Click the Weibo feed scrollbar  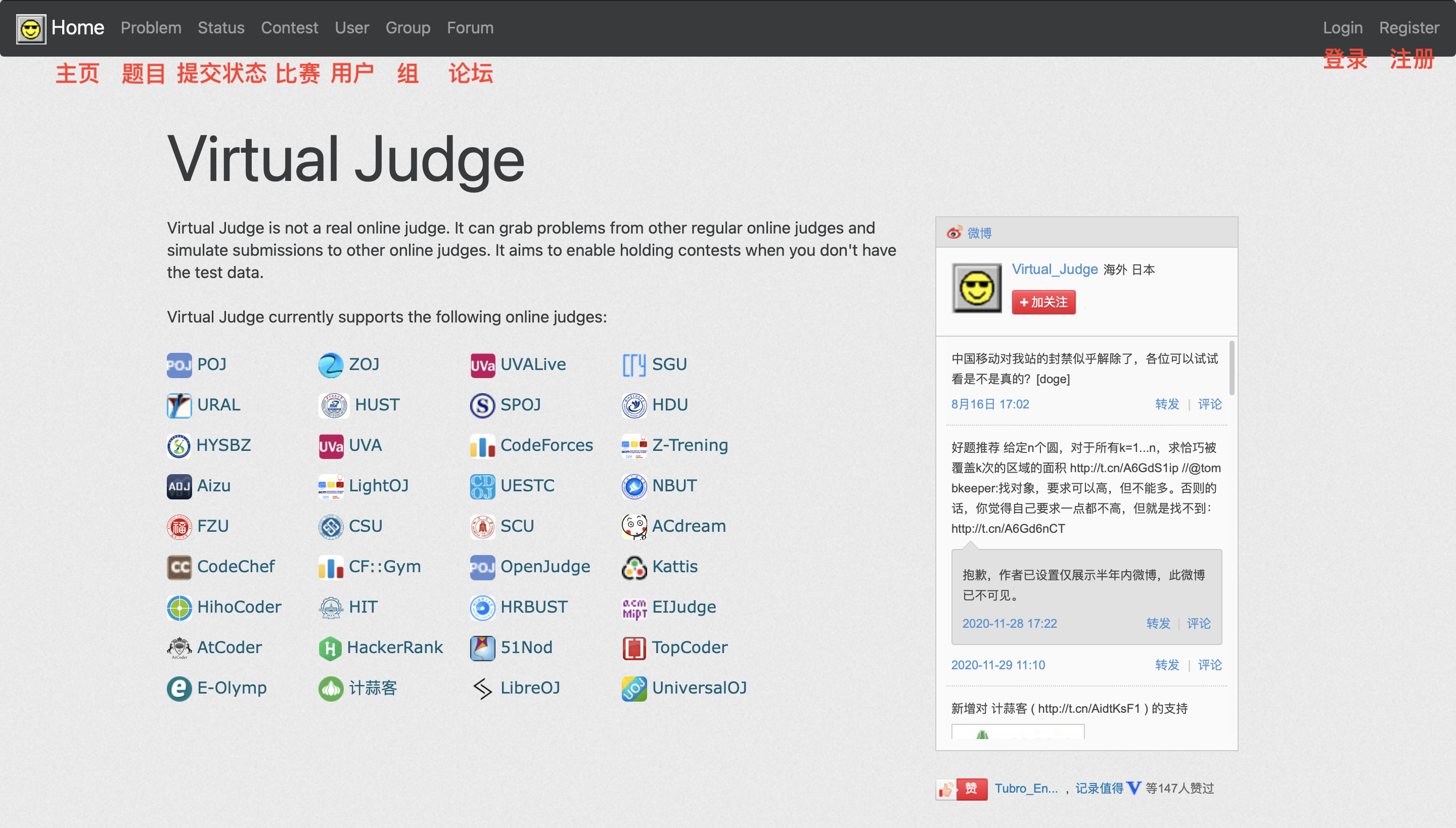click(1232, 368)
